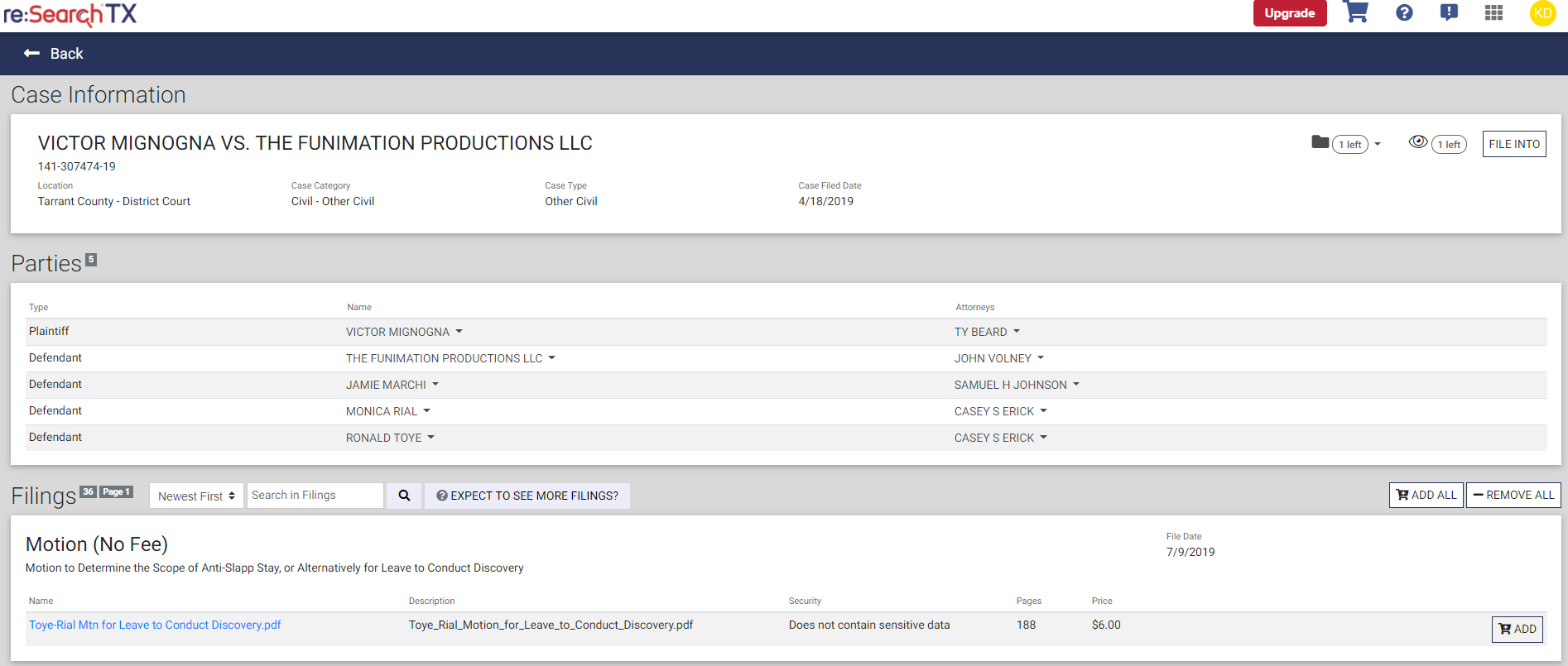Click the folder icon beside 1 left
The width and height of the screenshot is (1568, 666).
coord(1320,142)
